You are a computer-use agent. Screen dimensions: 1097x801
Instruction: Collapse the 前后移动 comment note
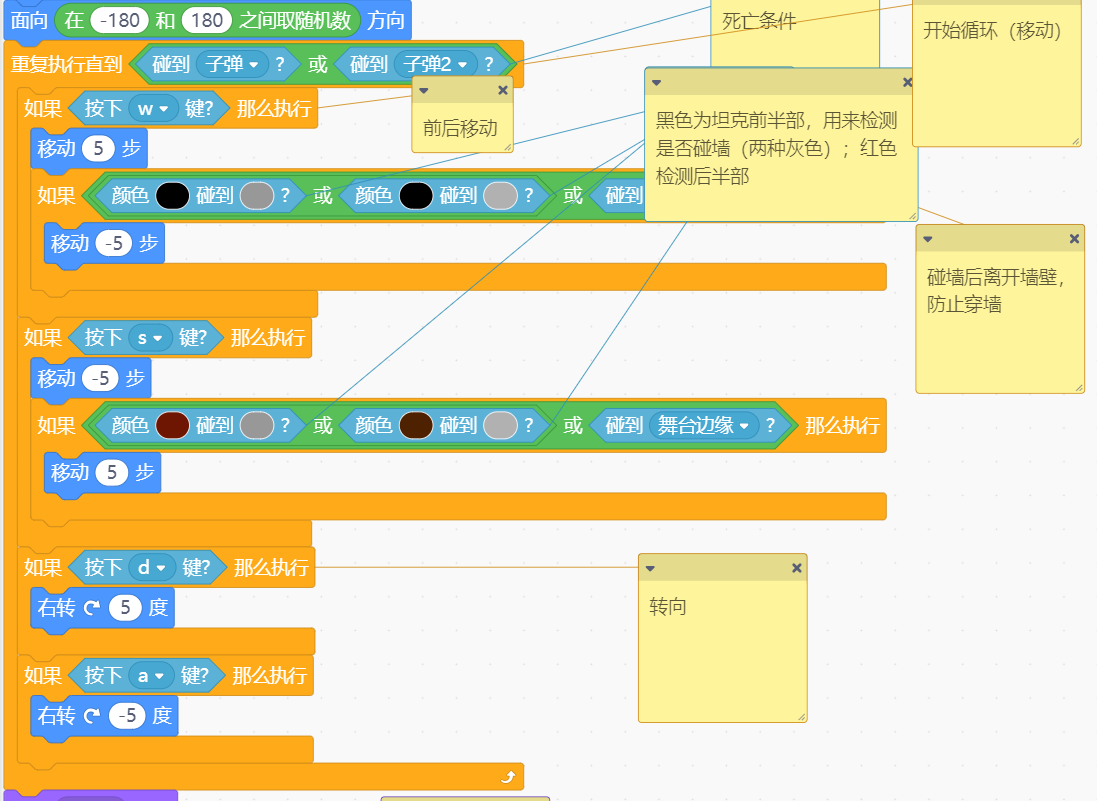point(423,90)
